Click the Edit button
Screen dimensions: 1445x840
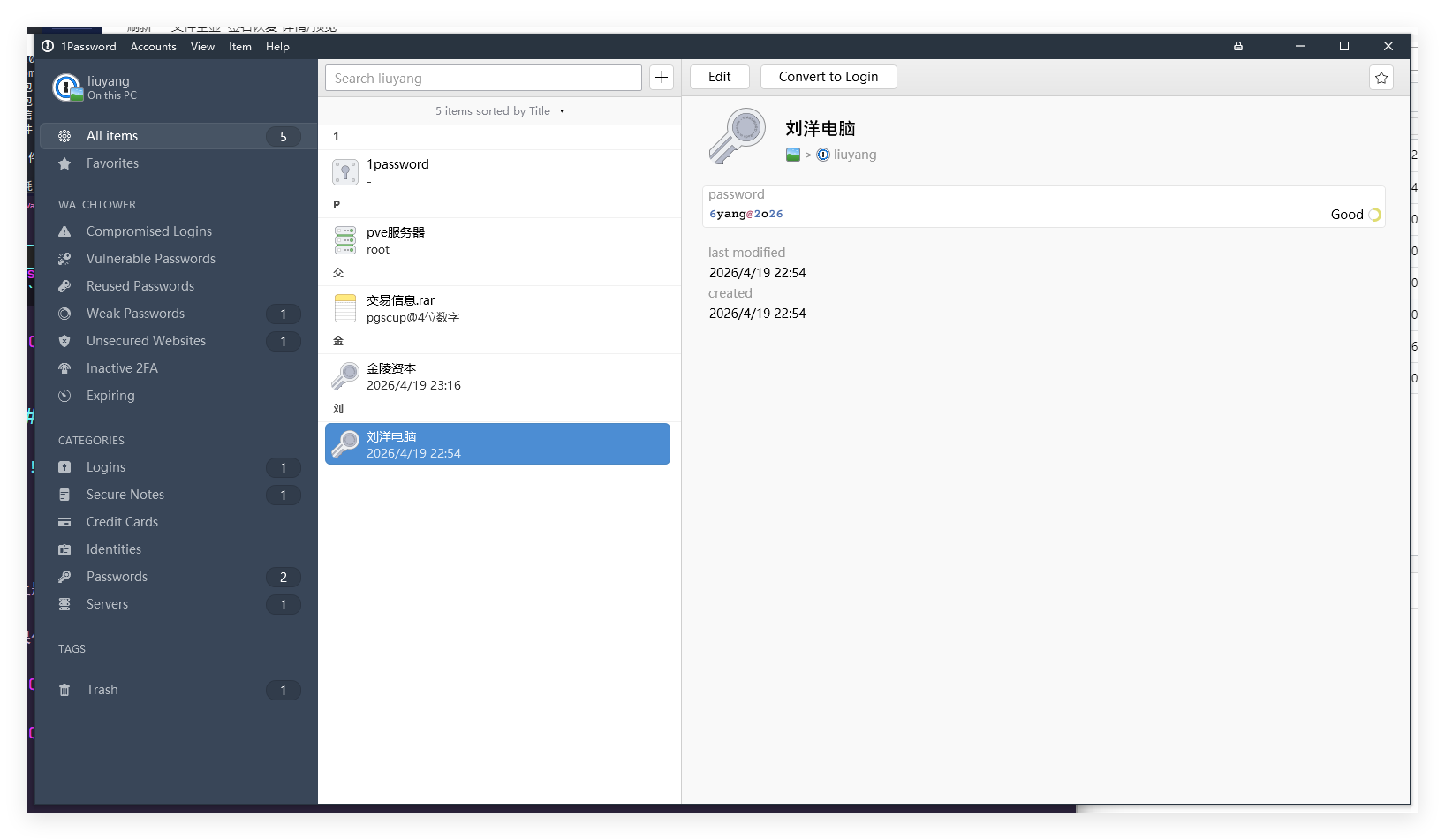click(x=720, y=77)
